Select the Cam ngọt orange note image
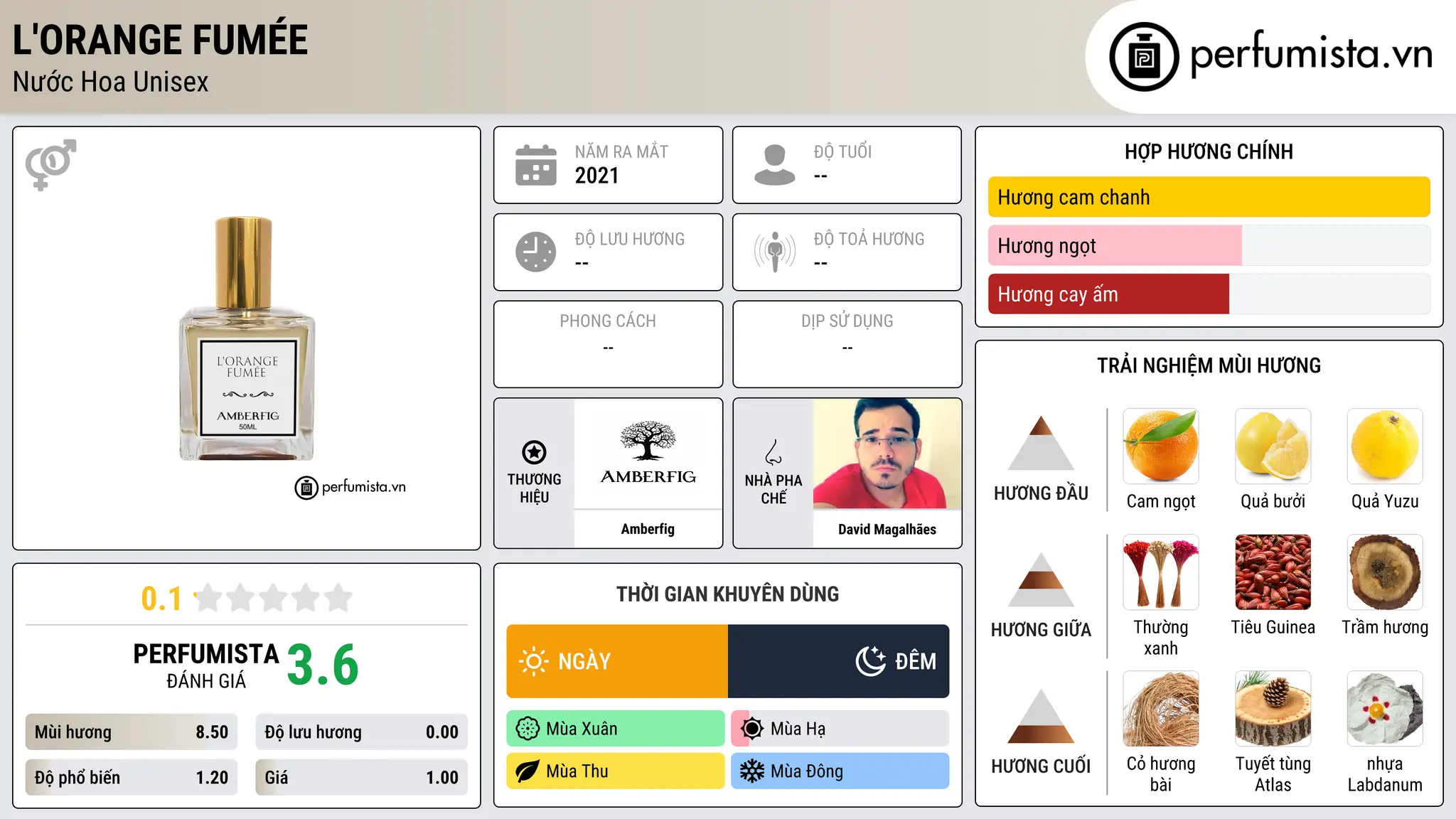 pyautogui.click(x=1161, y=446)
